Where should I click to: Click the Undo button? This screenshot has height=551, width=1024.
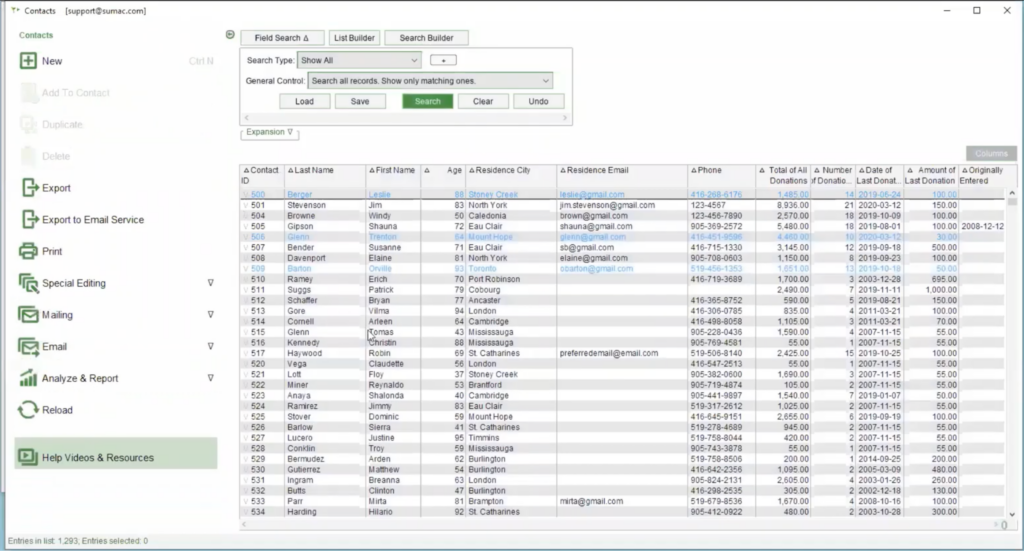click(538, 101)
